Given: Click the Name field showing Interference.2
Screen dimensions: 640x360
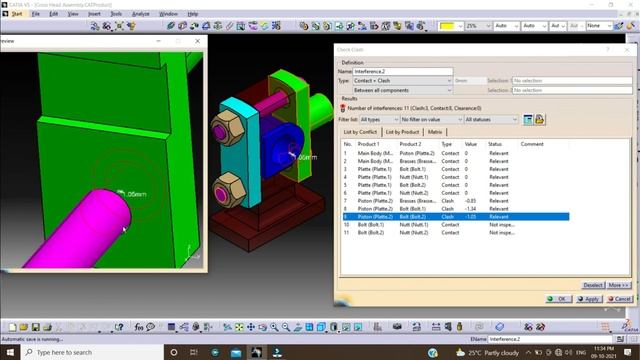Looking at the screenshot, I should tap(402, 71).
